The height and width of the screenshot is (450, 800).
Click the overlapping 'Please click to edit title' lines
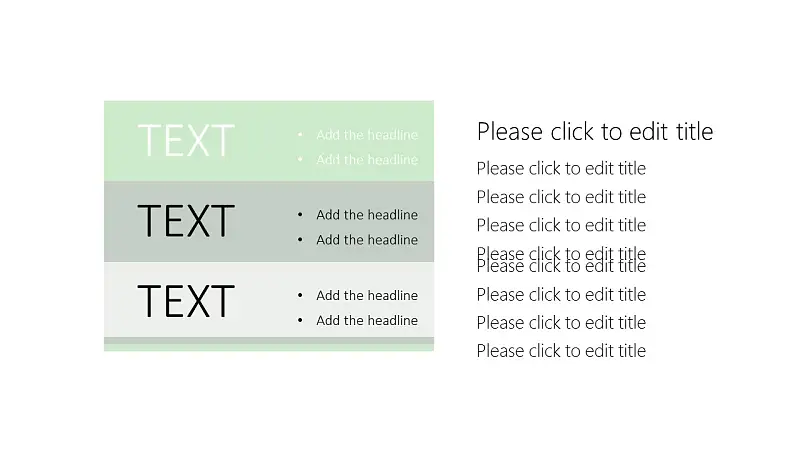(x=561, y=260)
